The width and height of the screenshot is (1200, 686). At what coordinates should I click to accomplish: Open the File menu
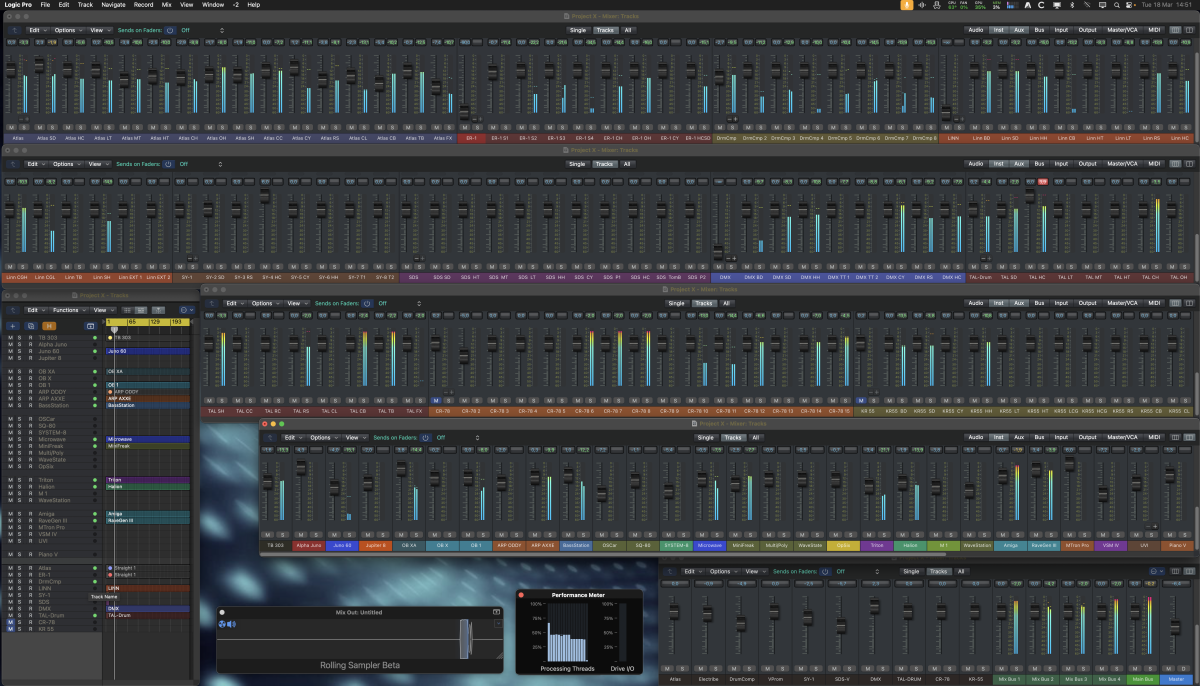pyautogui.click(x=45, y=5)
